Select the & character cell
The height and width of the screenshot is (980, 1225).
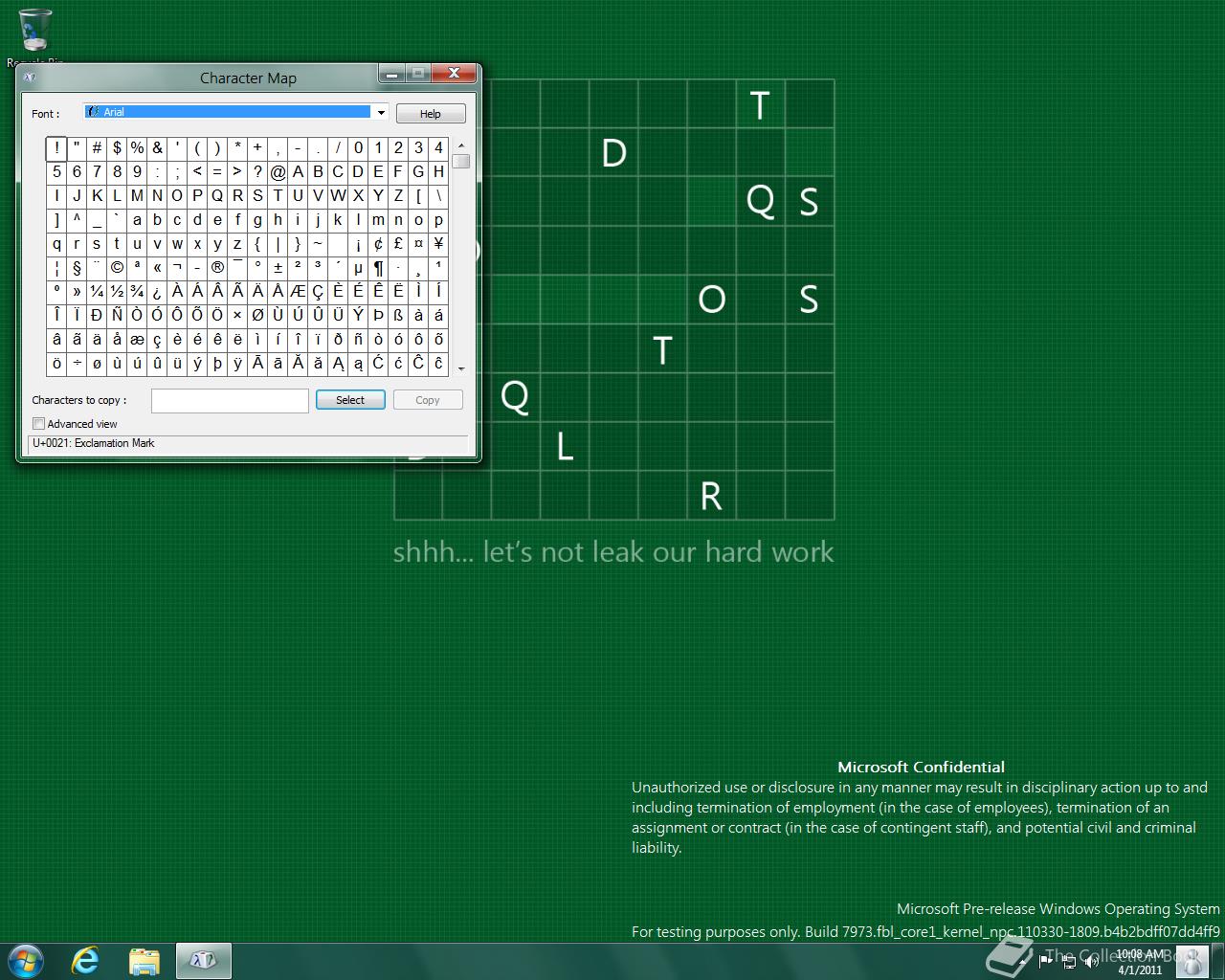click(x=157, y=147)
